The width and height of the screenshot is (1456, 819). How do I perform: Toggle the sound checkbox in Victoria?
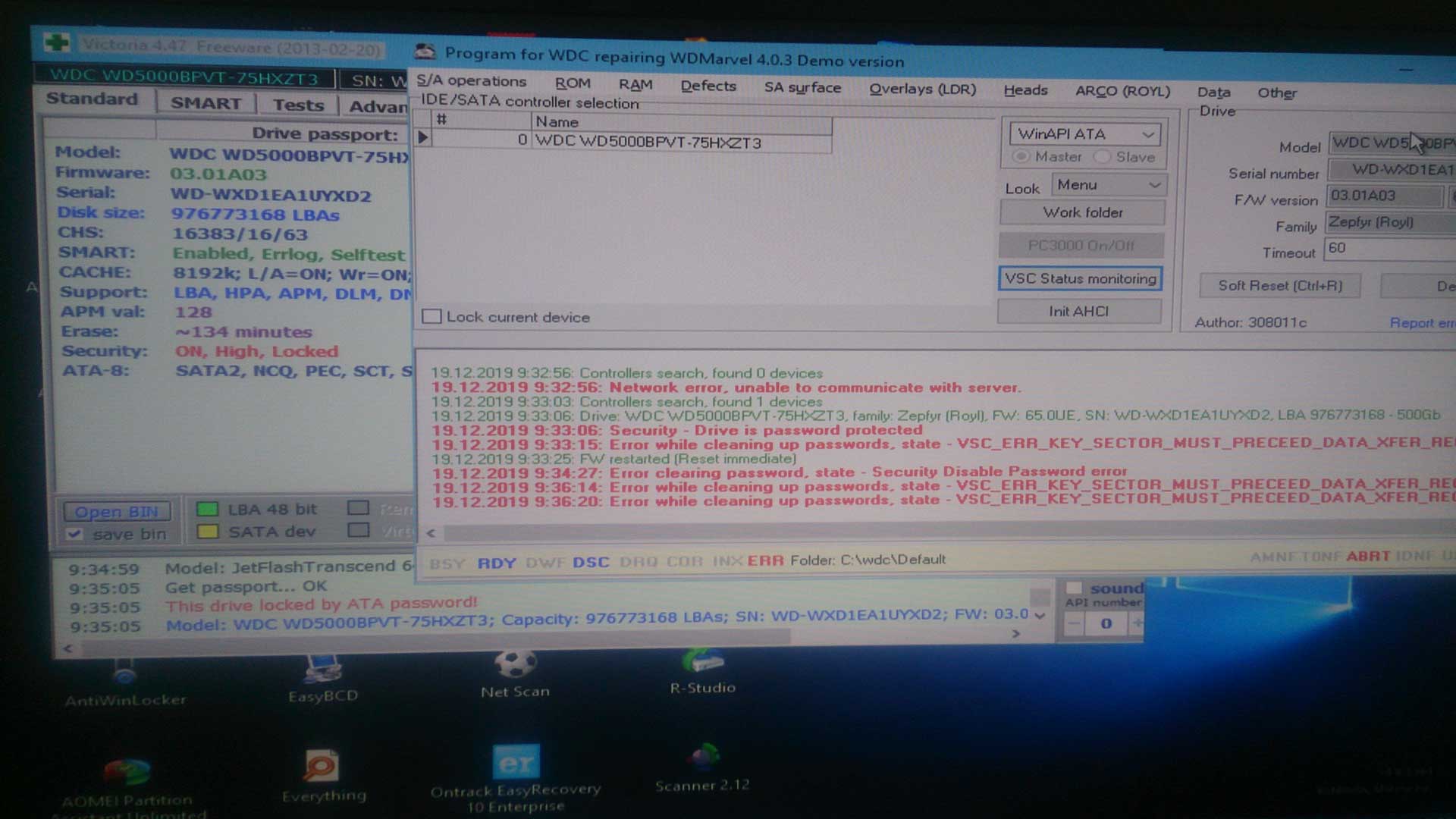pos(1074,588)
